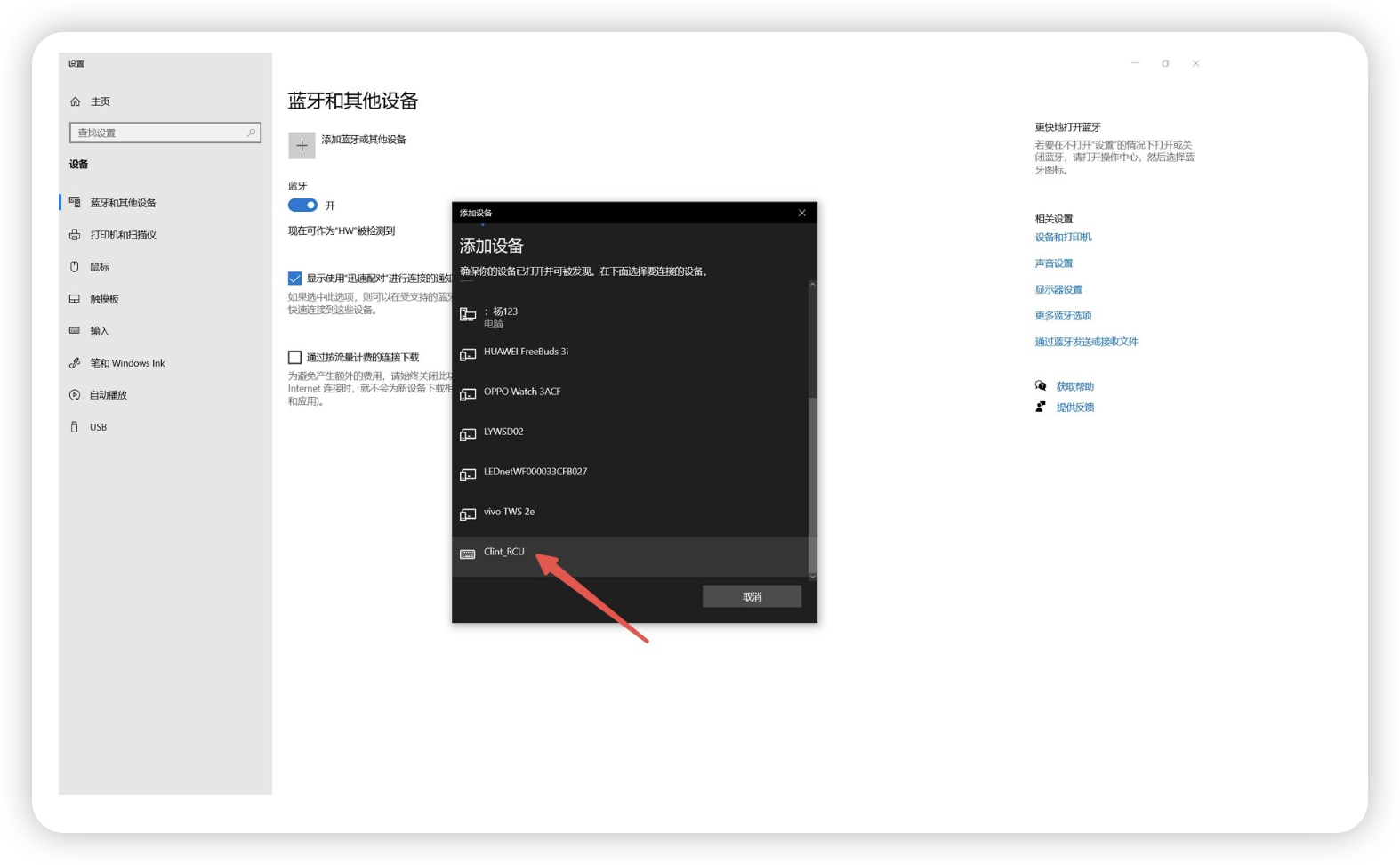Enable 通过按流量计费的连接下载 checkbox

tap(294, 358)
